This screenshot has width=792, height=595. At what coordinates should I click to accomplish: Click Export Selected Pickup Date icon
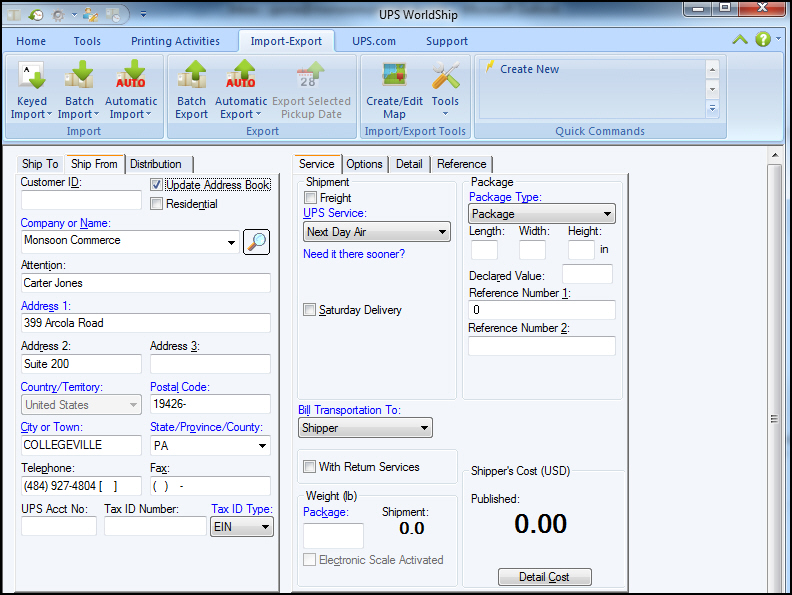point(311,75)
